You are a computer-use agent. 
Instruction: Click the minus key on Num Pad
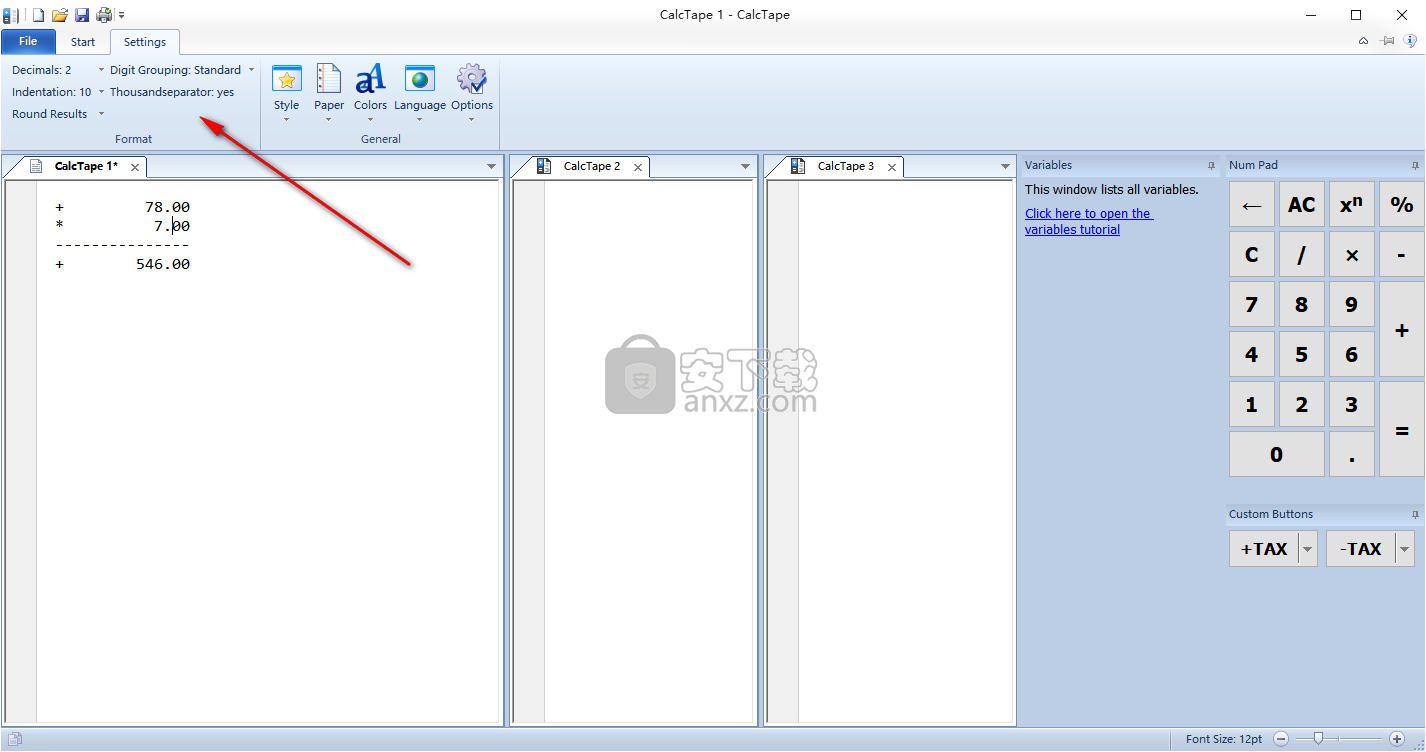click(x=1402, y=254)
